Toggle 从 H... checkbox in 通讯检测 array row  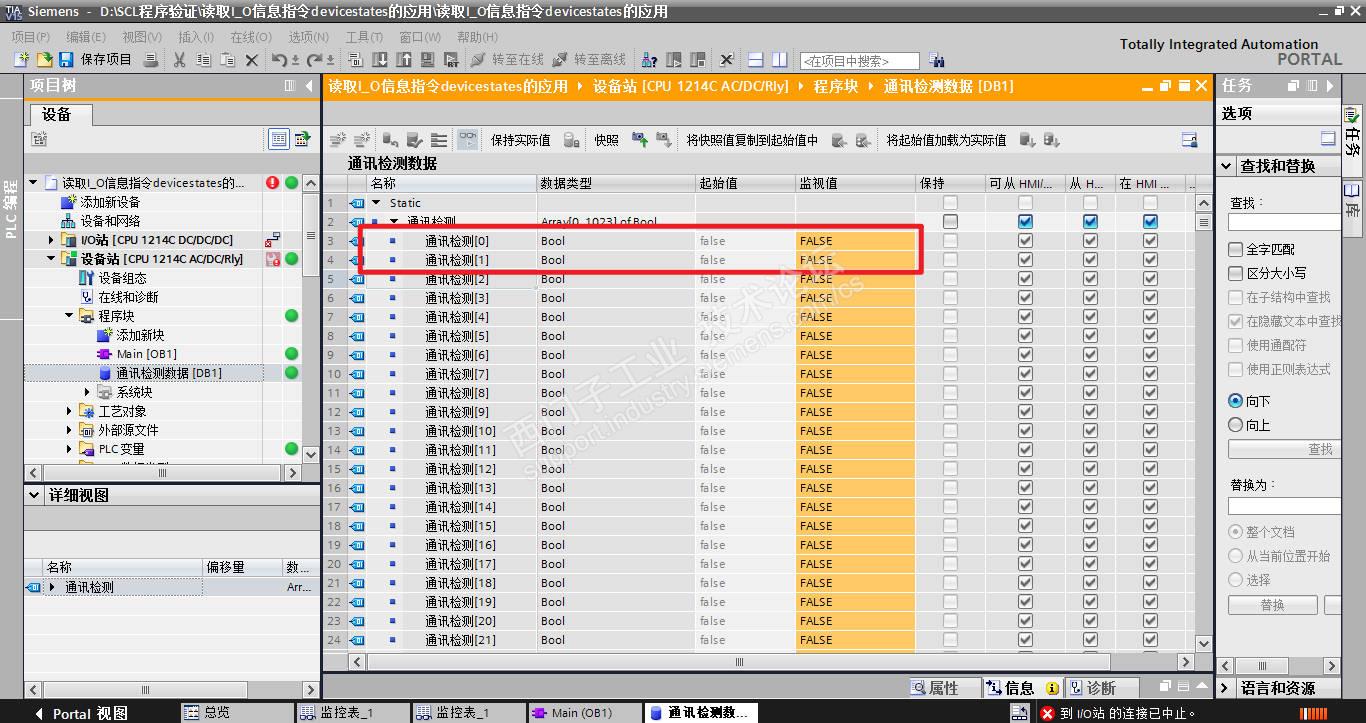point(1090,222)
